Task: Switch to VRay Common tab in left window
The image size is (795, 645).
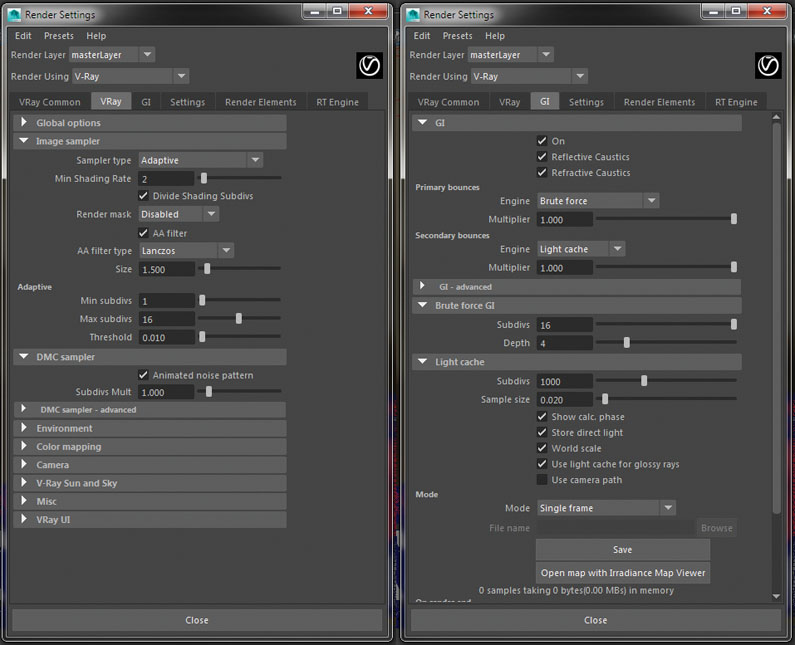Action: tap(50, 102)
